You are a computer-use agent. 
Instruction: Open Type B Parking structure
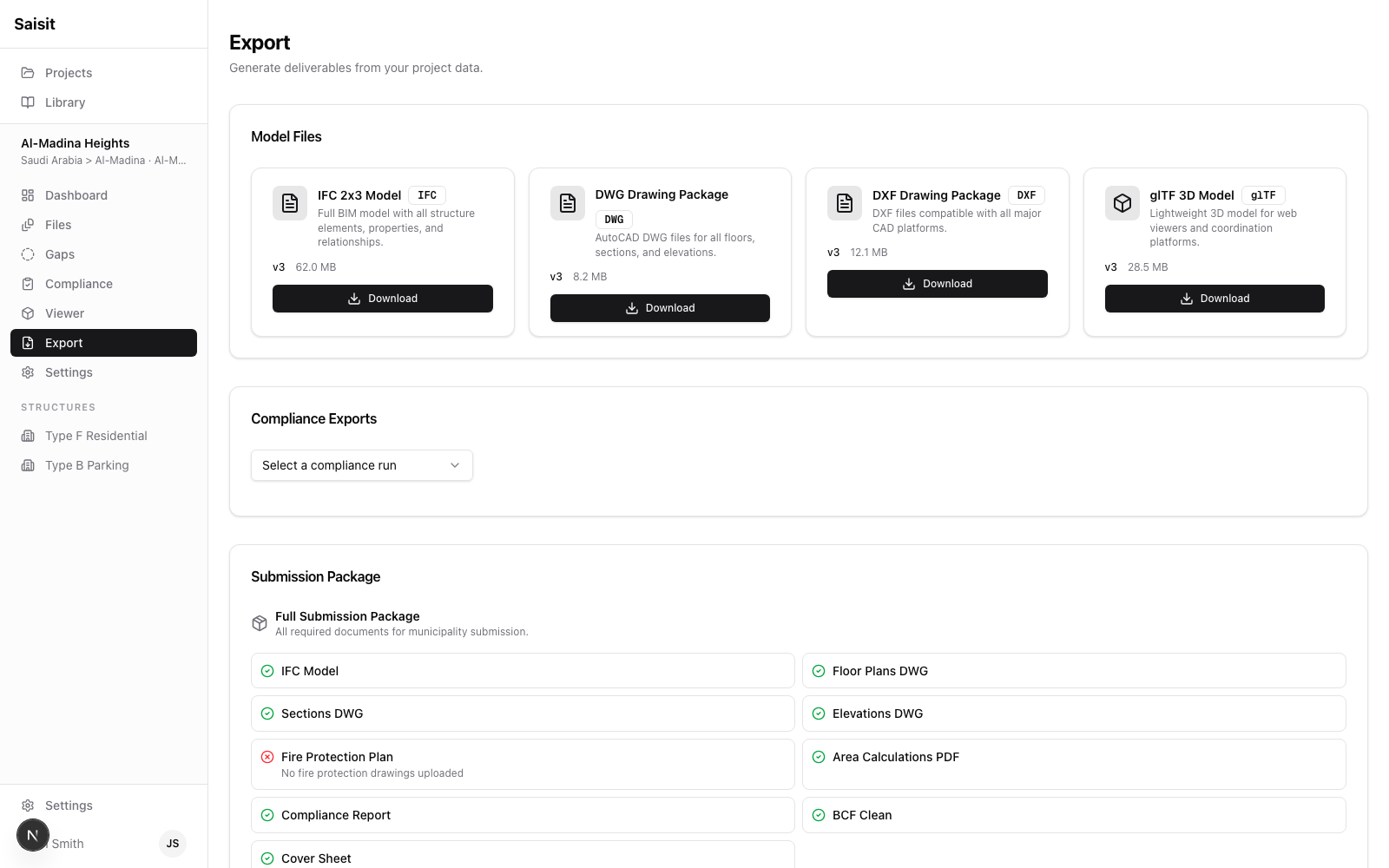click(103, 465)
